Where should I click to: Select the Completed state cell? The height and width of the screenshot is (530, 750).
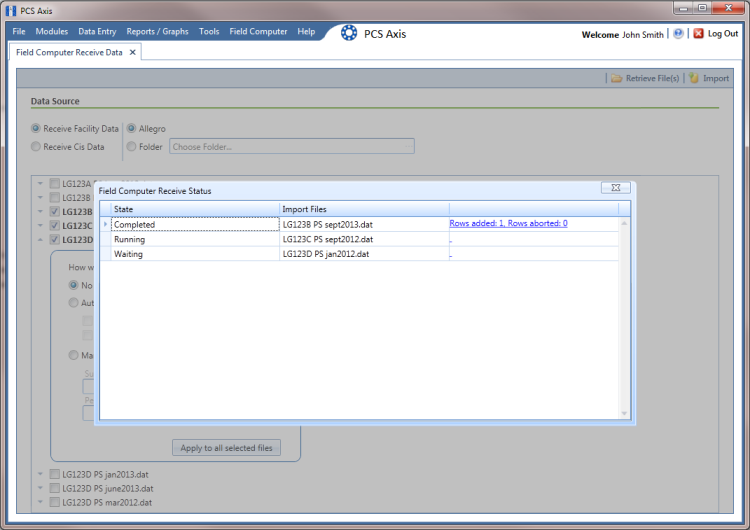pyautogui.click(x=195, y=224)
